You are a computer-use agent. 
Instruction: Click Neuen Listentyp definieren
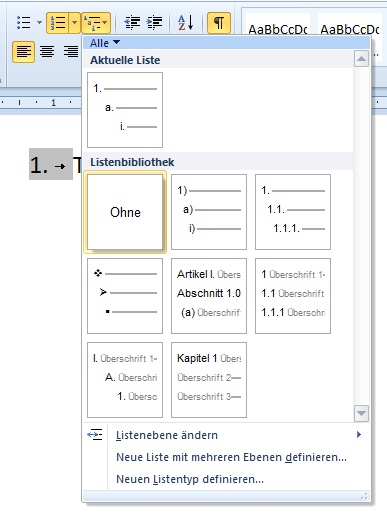pos(190,479)
